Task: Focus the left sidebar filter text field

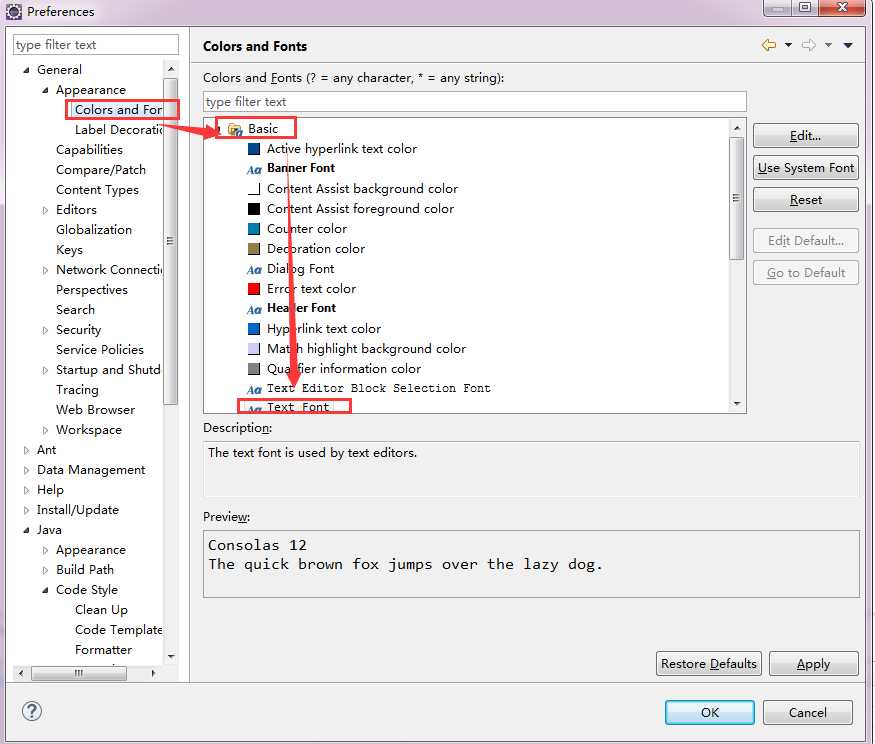Action: (x=95, y=45)
